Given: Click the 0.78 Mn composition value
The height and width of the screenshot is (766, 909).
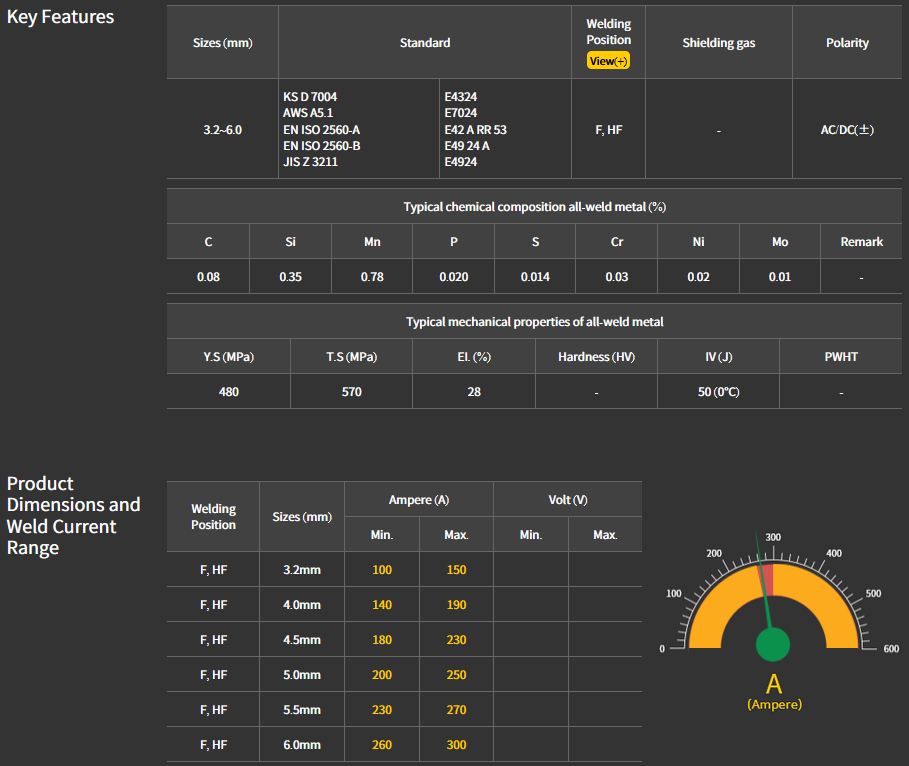Looking at the screenshot, I should click(372, 277).
